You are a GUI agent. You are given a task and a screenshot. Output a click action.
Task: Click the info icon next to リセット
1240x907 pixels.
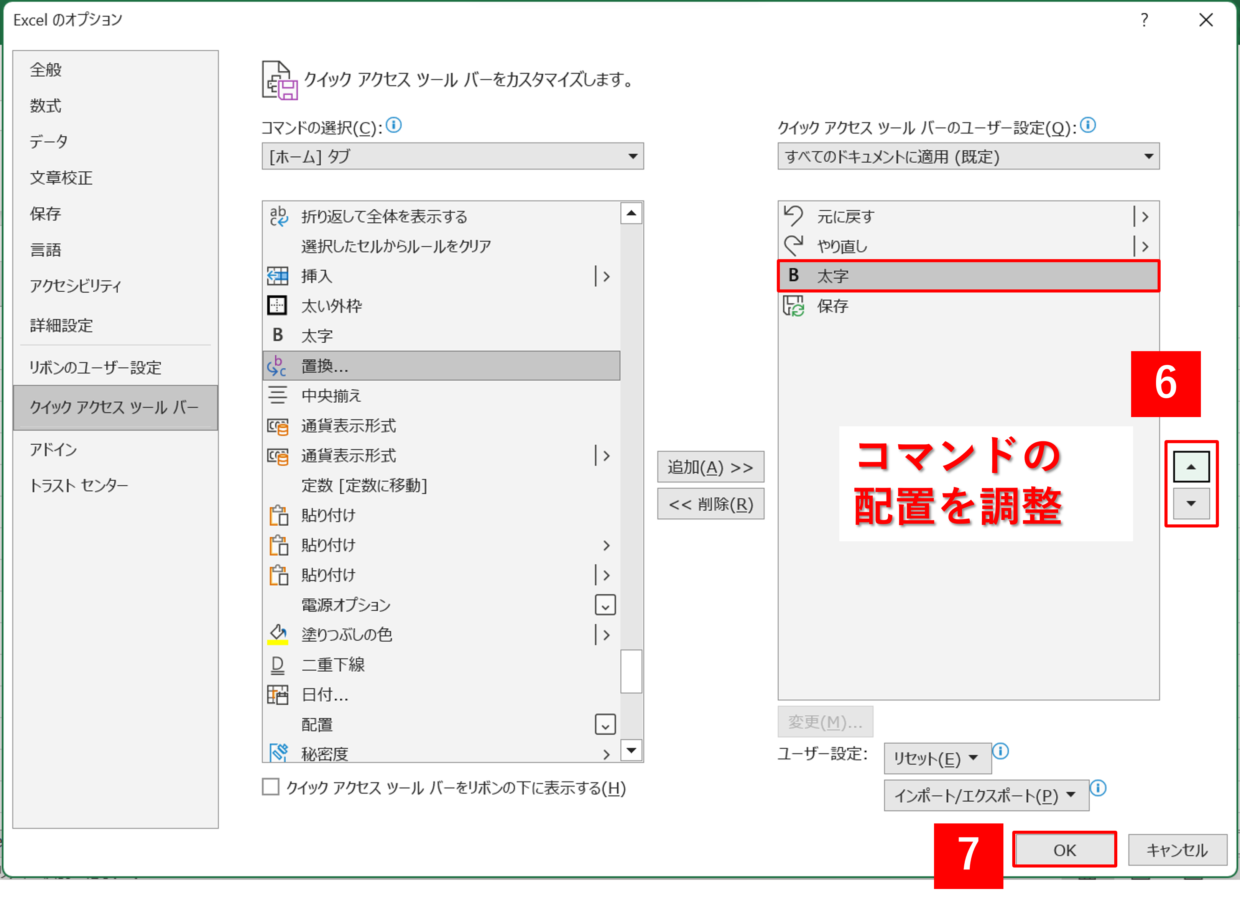(1001, 751)
